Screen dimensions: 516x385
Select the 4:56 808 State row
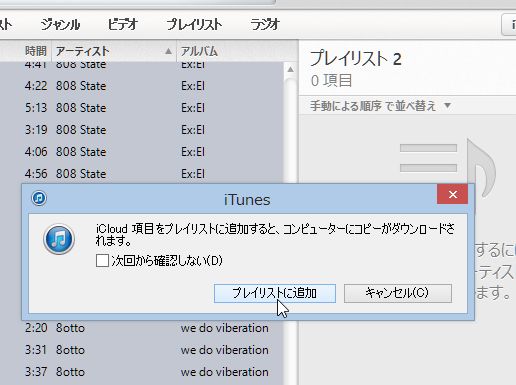click(x=142, y=174)
